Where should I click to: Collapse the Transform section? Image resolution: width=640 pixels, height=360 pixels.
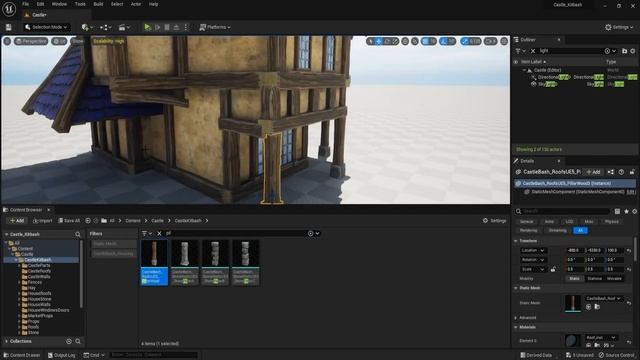[x=516, y=241]
